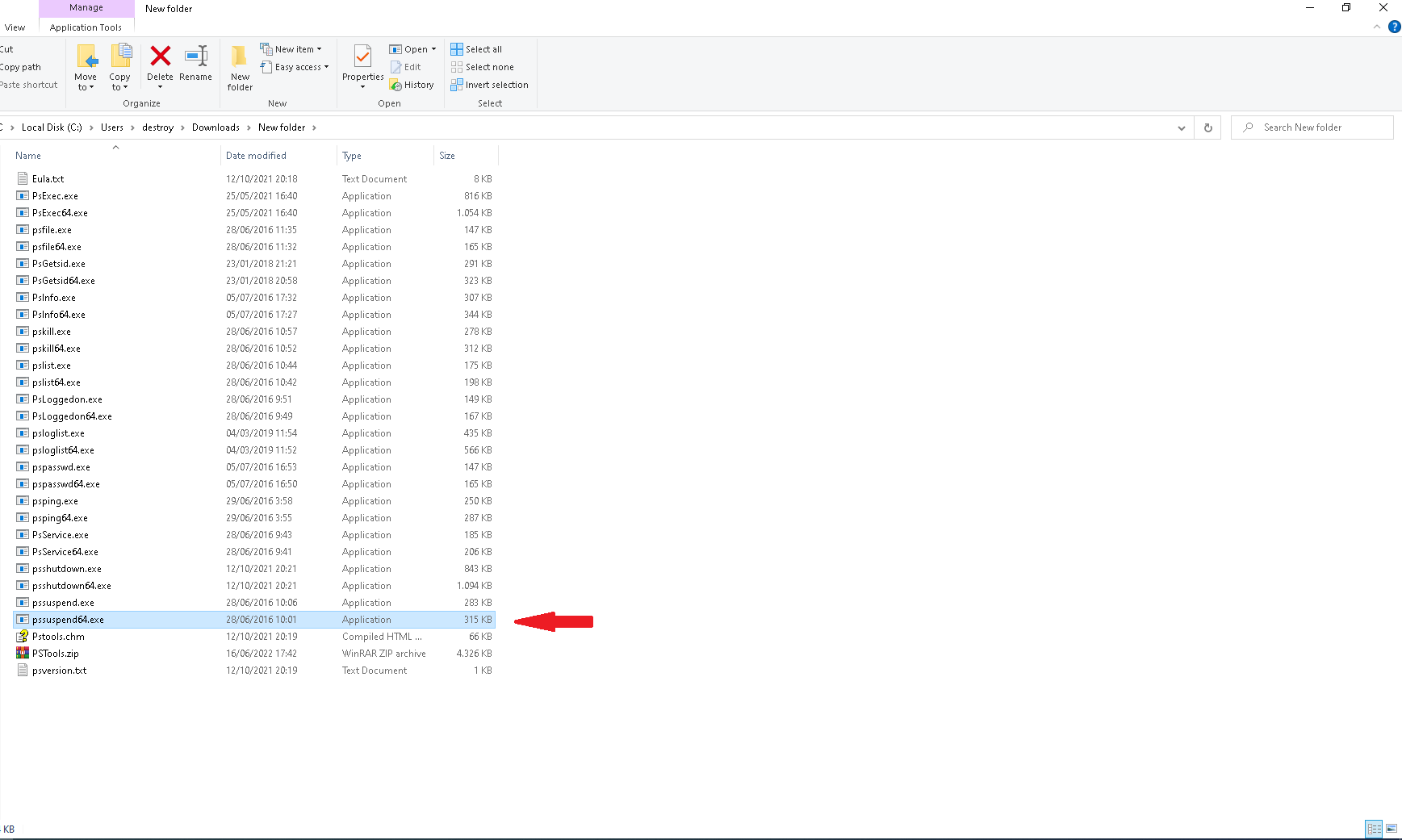
Task: Expand the chevron after Users in breadcrumb
Action: (x=132, y=127)
